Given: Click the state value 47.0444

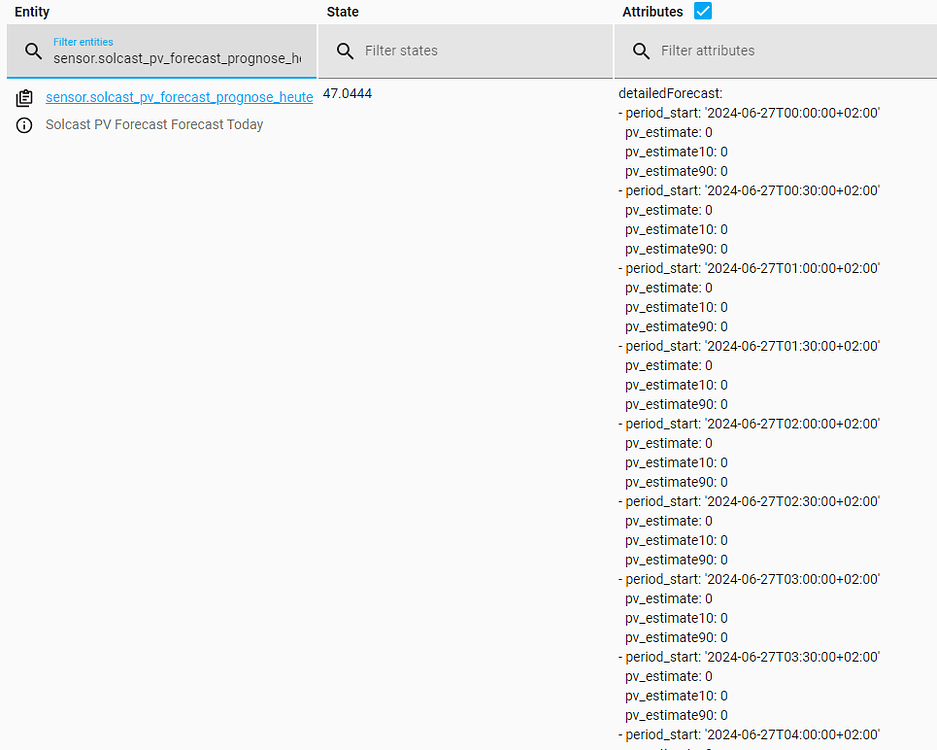Looking at the screenshot, I should [x=345, y=93].
